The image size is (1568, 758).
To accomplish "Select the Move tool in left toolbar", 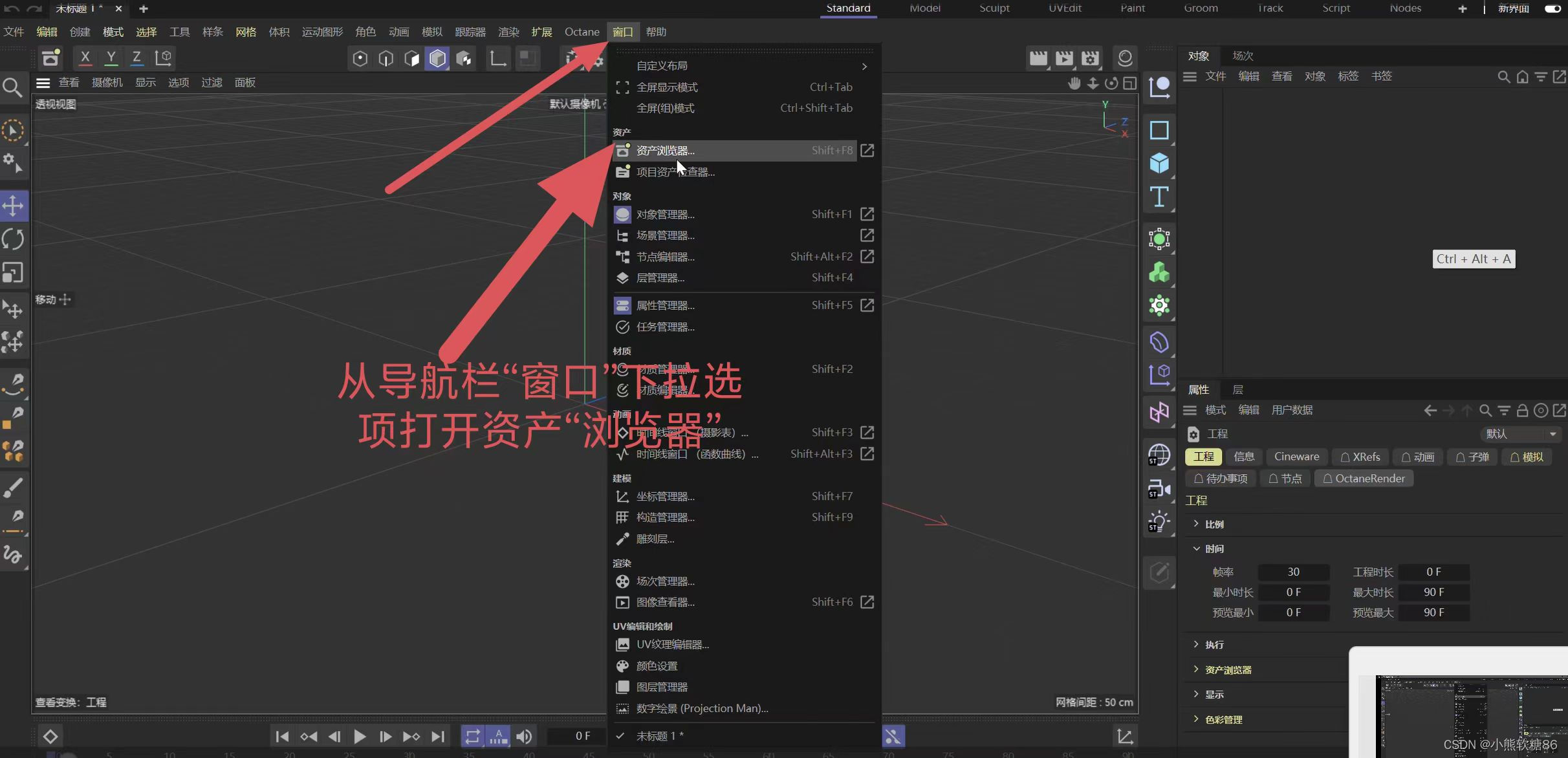I will point(13,206).
